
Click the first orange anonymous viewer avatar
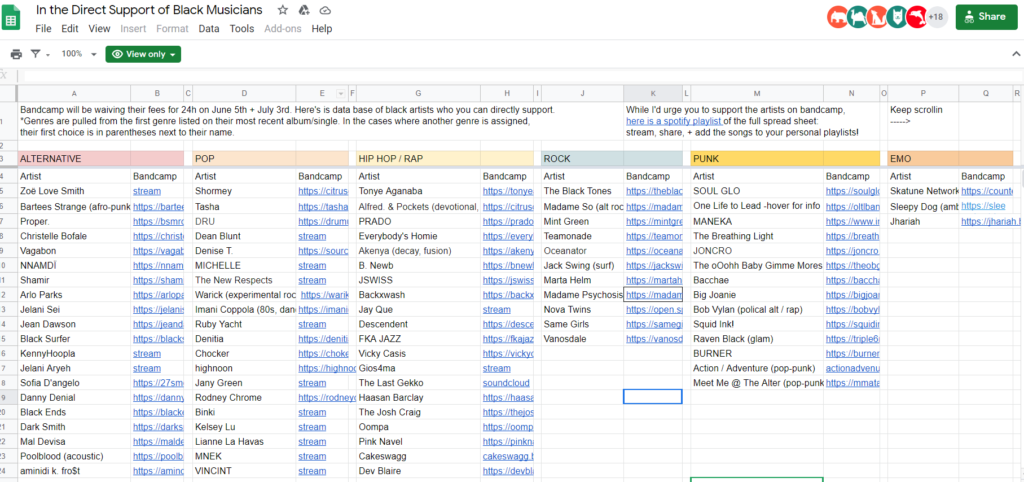tap(837, 17)
